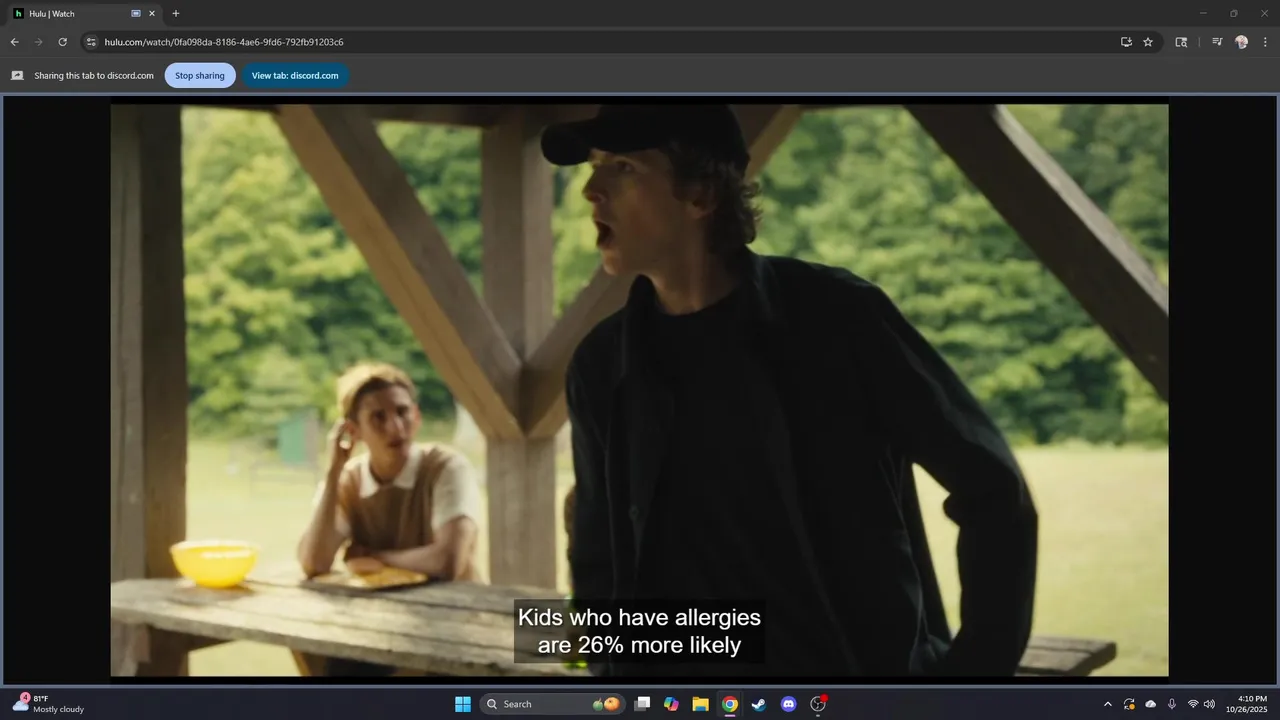View site information icon in address bar

click(91, 42)
